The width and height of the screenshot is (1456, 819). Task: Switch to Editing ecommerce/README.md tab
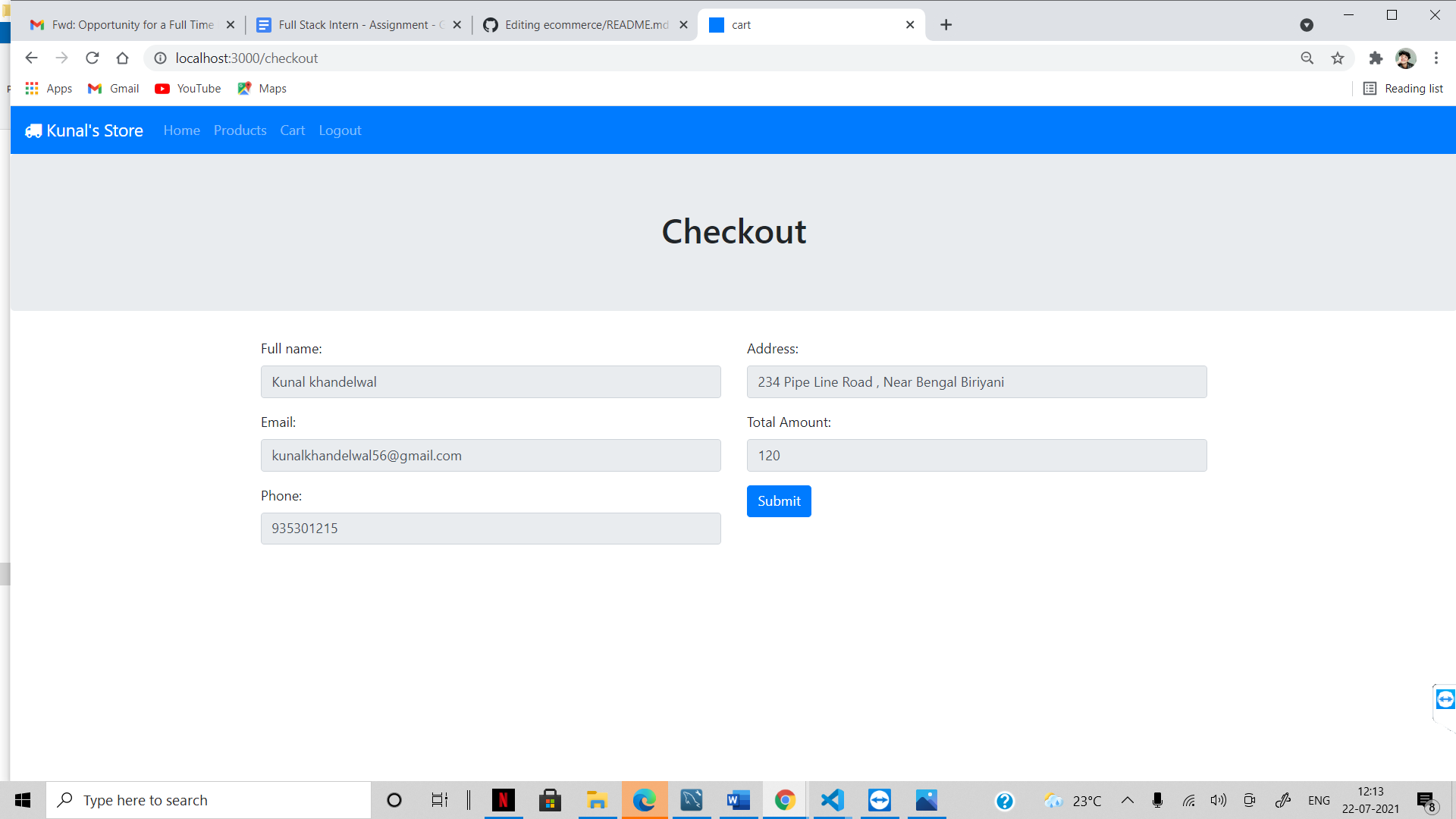click(x=576, y=25)
